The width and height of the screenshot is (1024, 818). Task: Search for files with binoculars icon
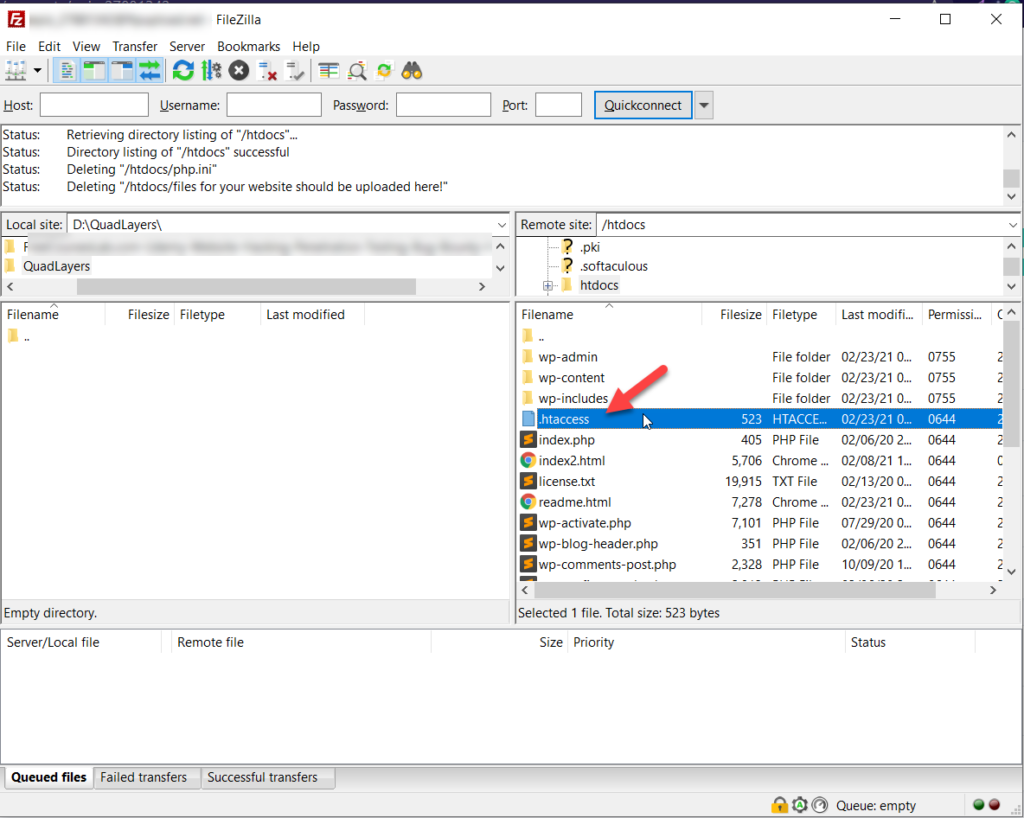click(412, 71)
